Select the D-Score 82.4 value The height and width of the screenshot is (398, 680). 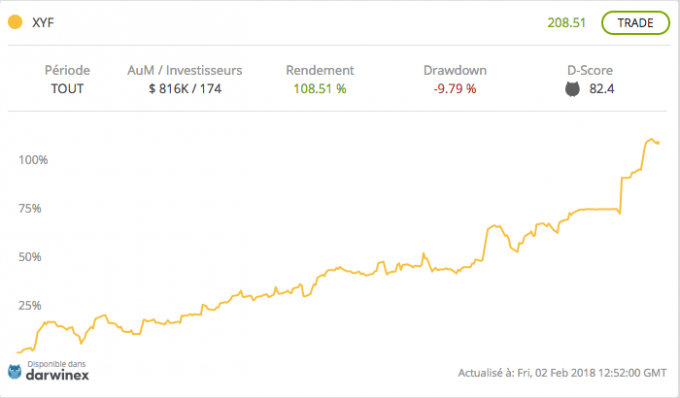(x=602, y=88)
